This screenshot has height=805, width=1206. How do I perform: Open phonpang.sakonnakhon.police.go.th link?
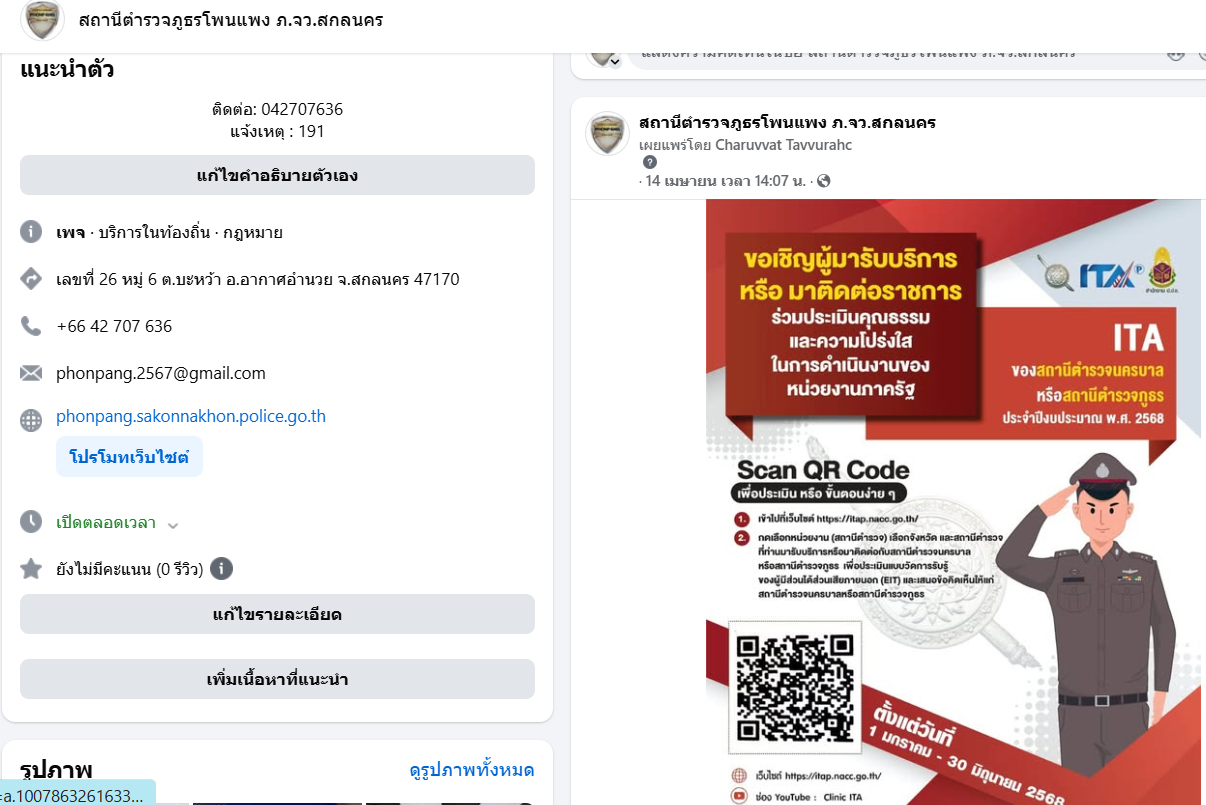(191, 416)
